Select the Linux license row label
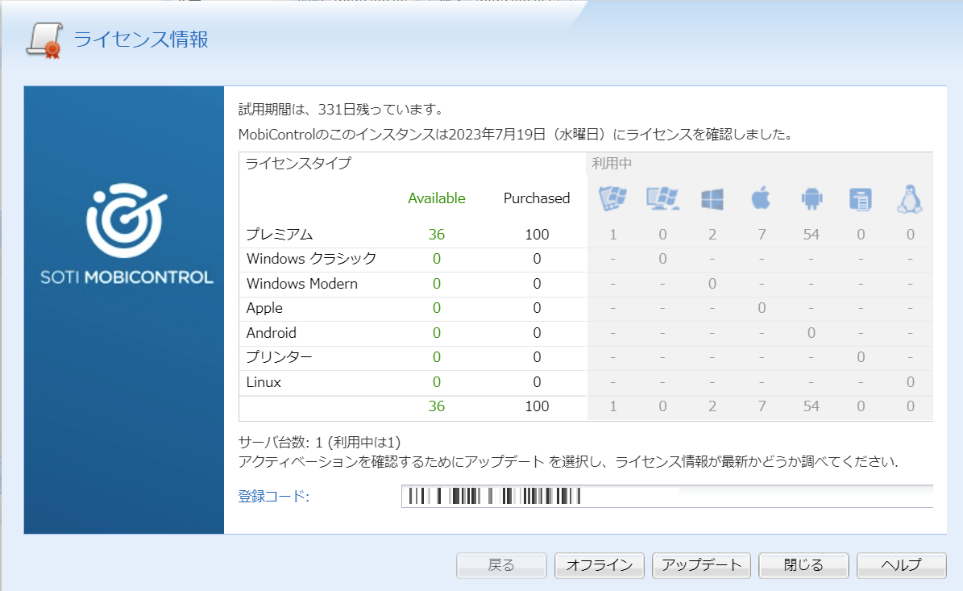The image size is (963, 591). pos(263,382)
